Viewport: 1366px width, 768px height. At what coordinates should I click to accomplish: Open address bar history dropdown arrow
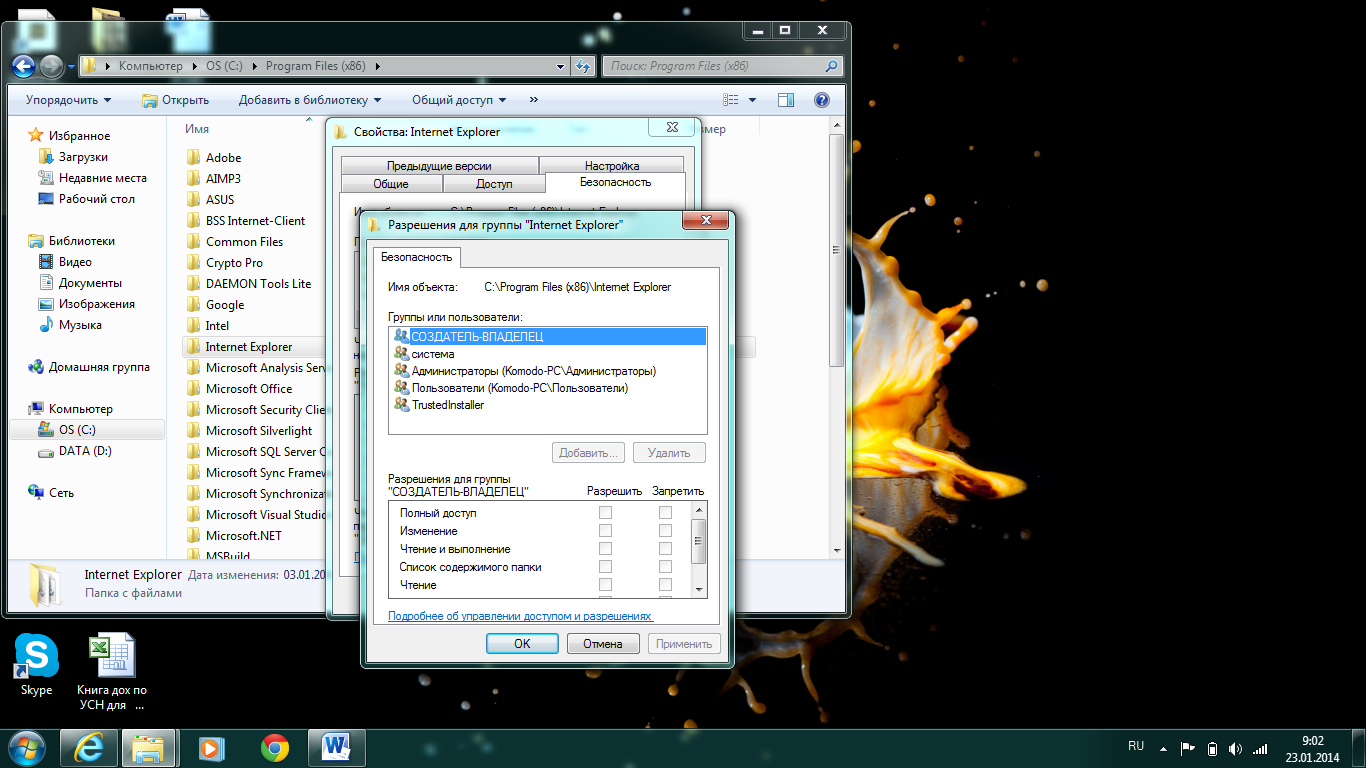point(560,67)
